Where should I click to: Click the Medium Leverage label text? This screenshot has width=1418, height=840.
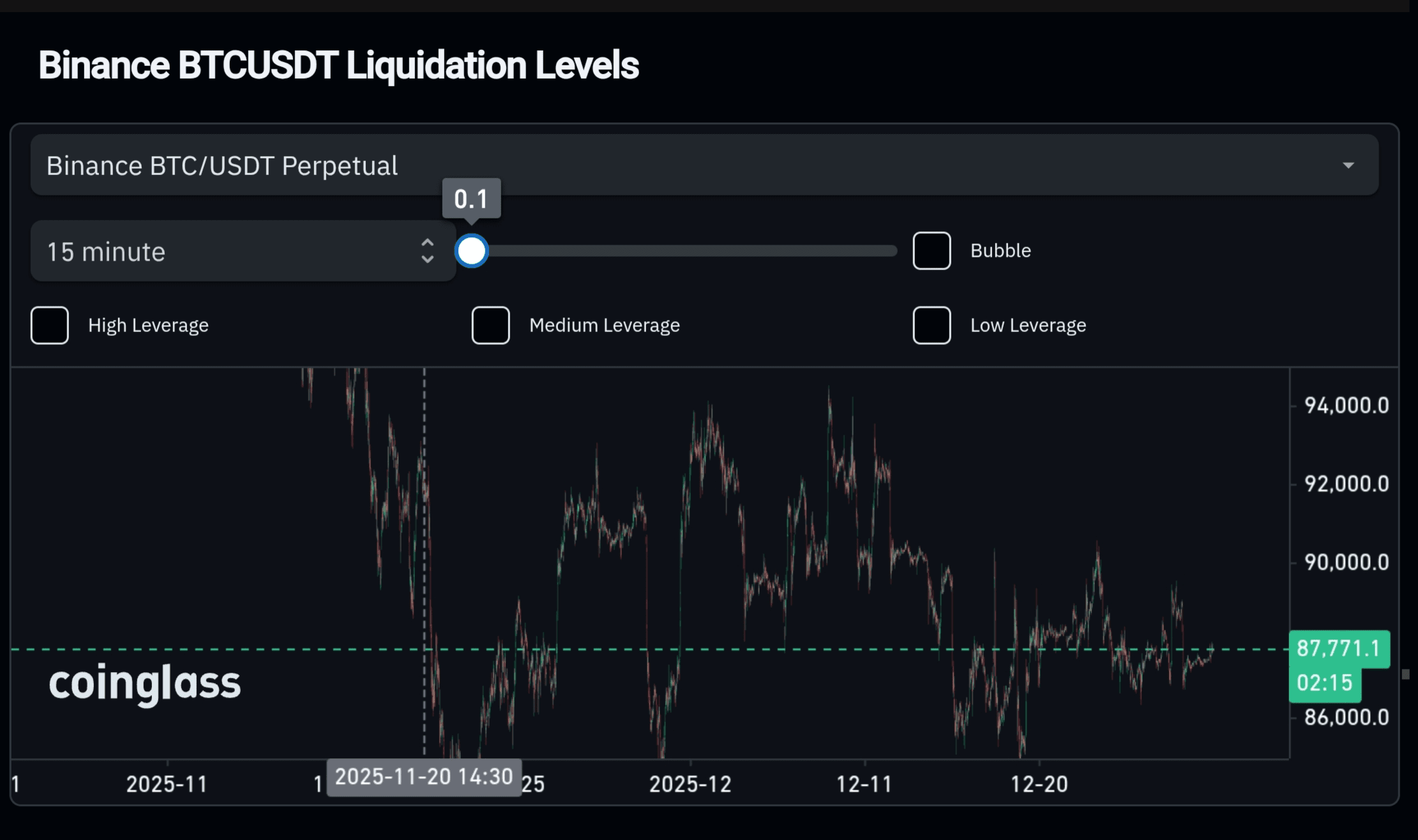click(x=604, y=326)
